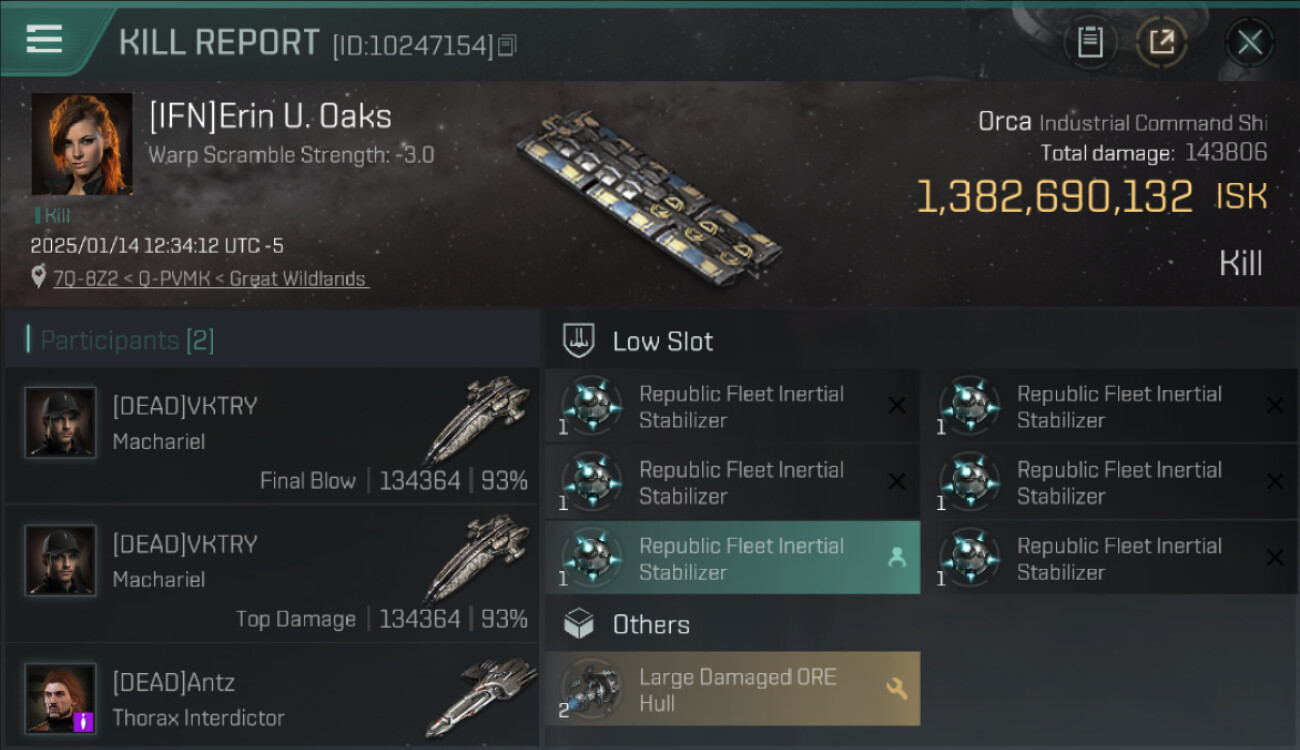View the Orca ship model

tap(650, 195)
